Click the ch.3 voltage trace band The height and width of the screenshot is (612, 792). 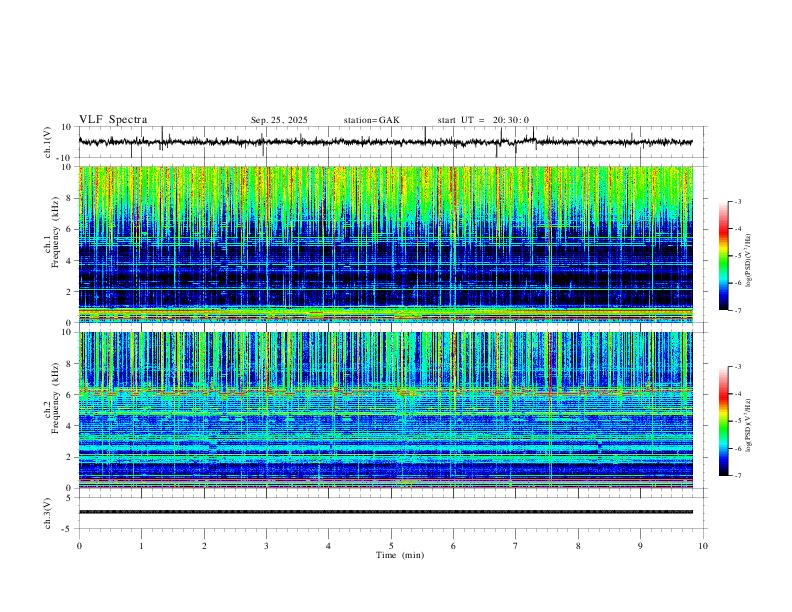point(385,512)
